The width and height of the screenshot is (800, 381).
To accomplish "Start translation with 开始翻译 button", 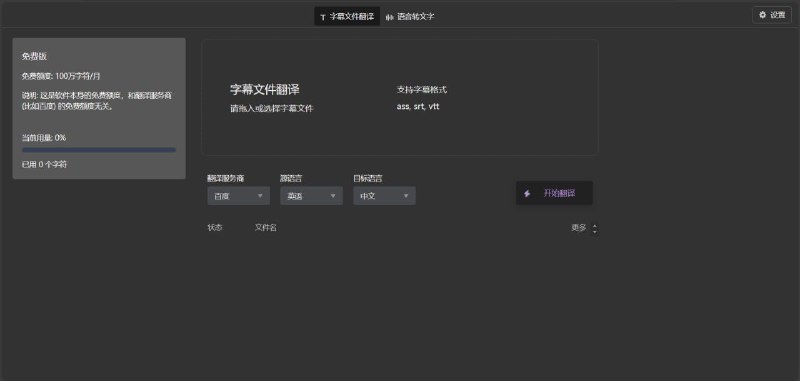I will tap(554, 193).
